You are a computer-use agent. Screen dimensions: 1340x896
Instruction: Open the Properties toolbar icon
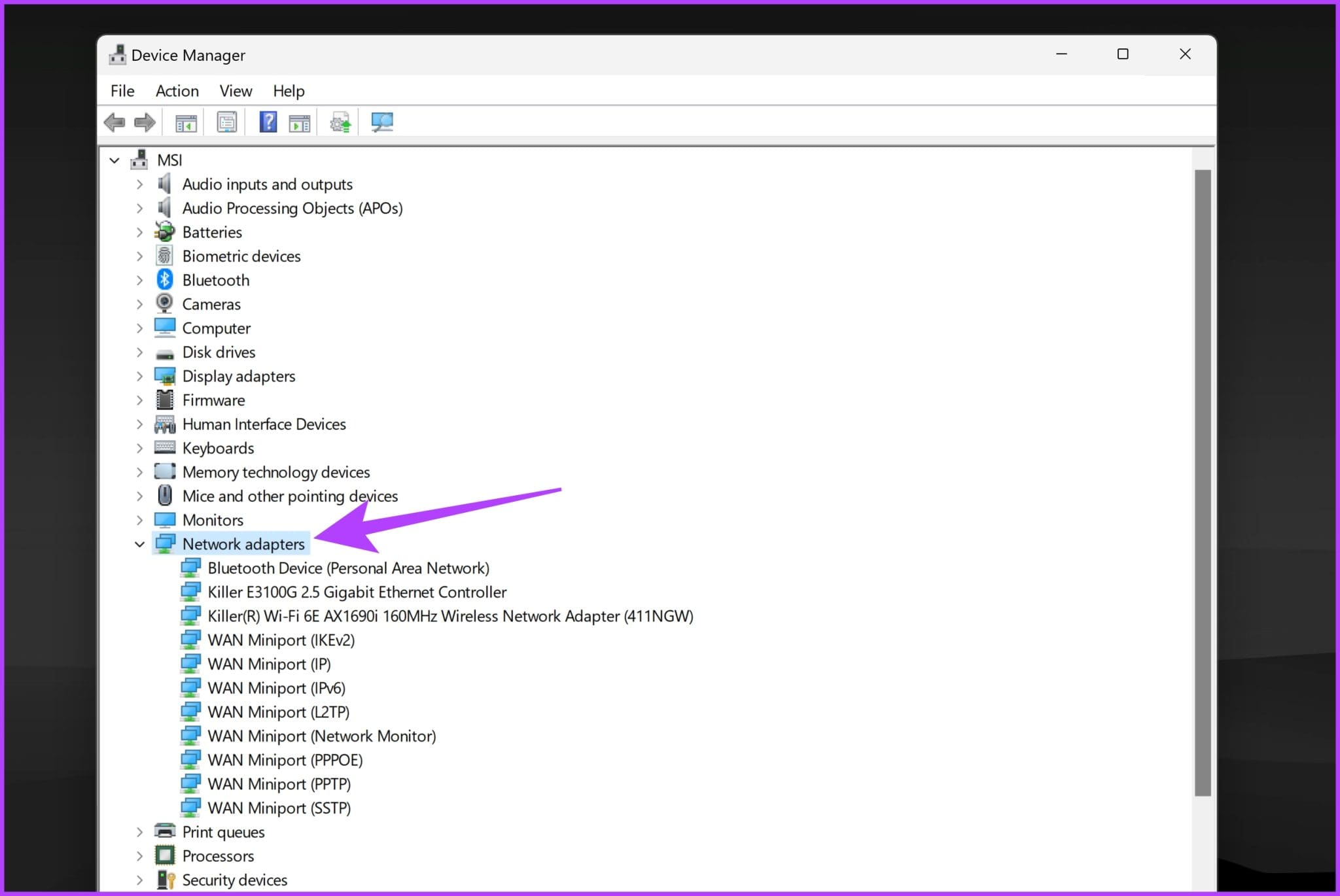click(x=226, y=122)
